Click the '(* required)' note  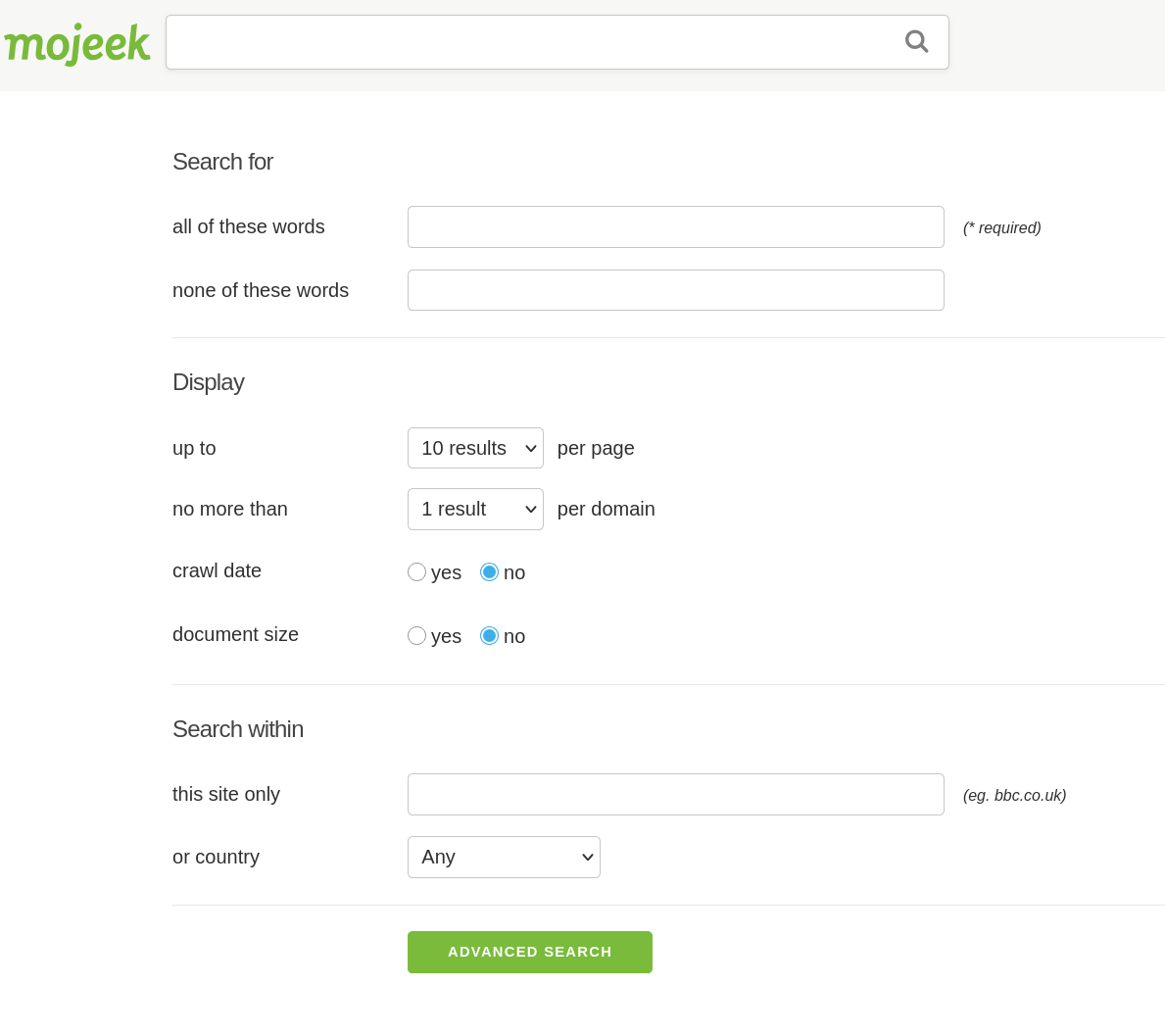[1001, 228]
